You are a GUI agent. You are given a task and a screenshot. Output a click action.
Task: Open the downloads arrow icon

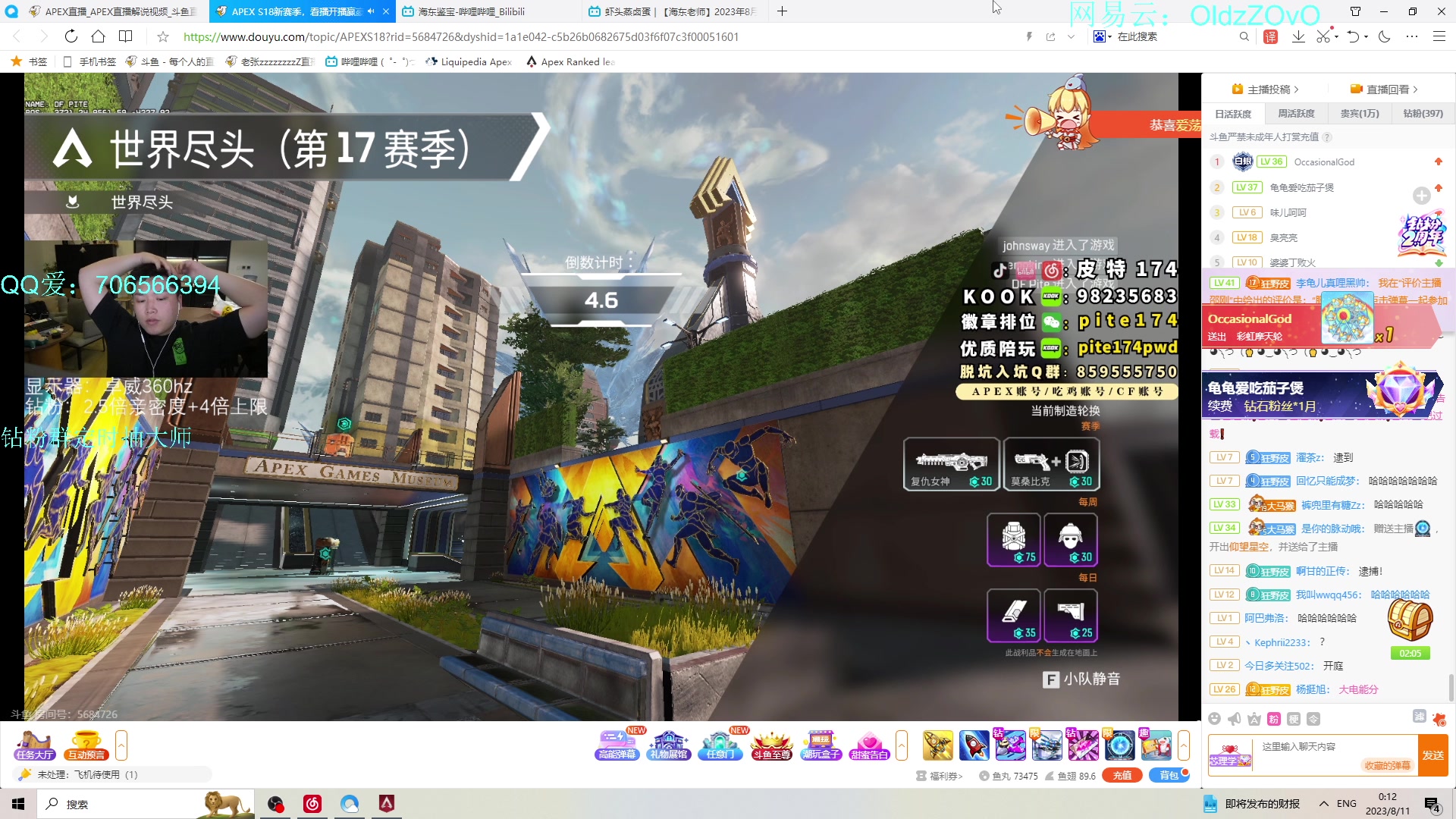1298,36
